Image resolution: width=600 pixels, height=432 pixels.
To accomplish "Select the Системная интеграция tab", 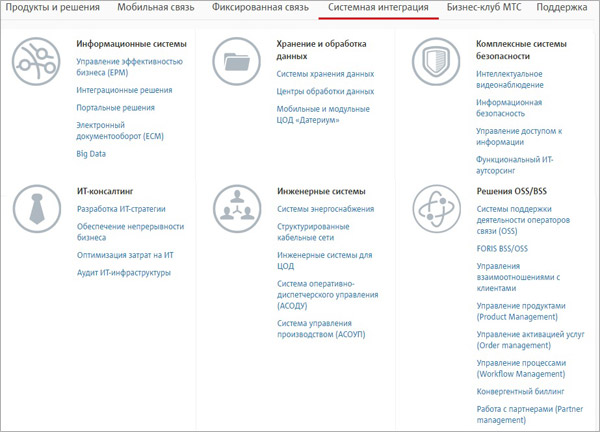I will [x=378, y=7].
